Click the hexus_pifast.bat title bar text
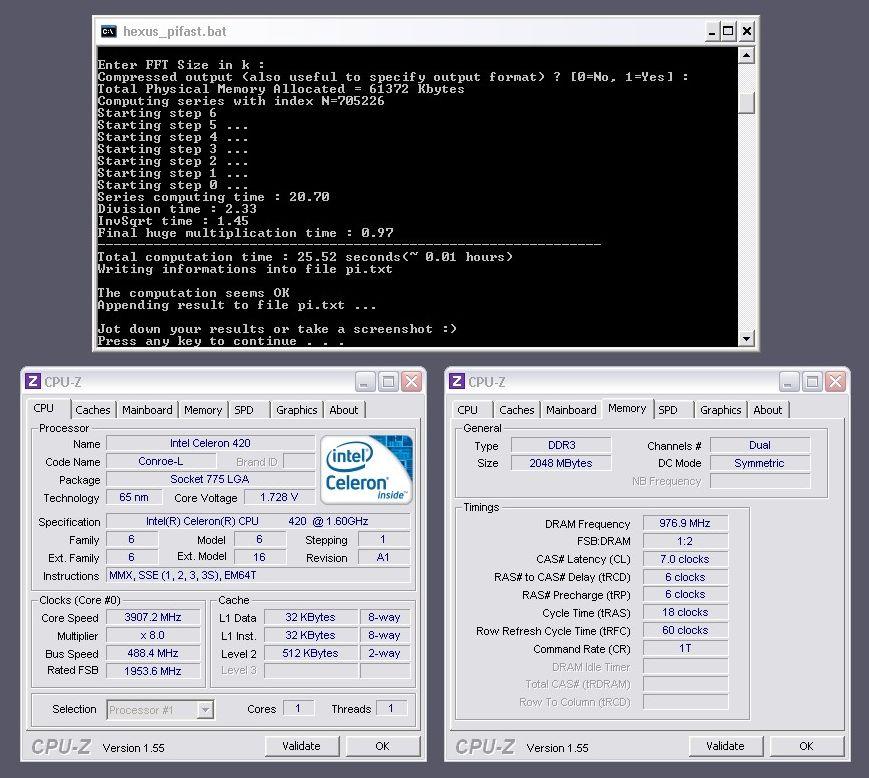This screenshot has width=869, height=778. (x=175, y=32)
